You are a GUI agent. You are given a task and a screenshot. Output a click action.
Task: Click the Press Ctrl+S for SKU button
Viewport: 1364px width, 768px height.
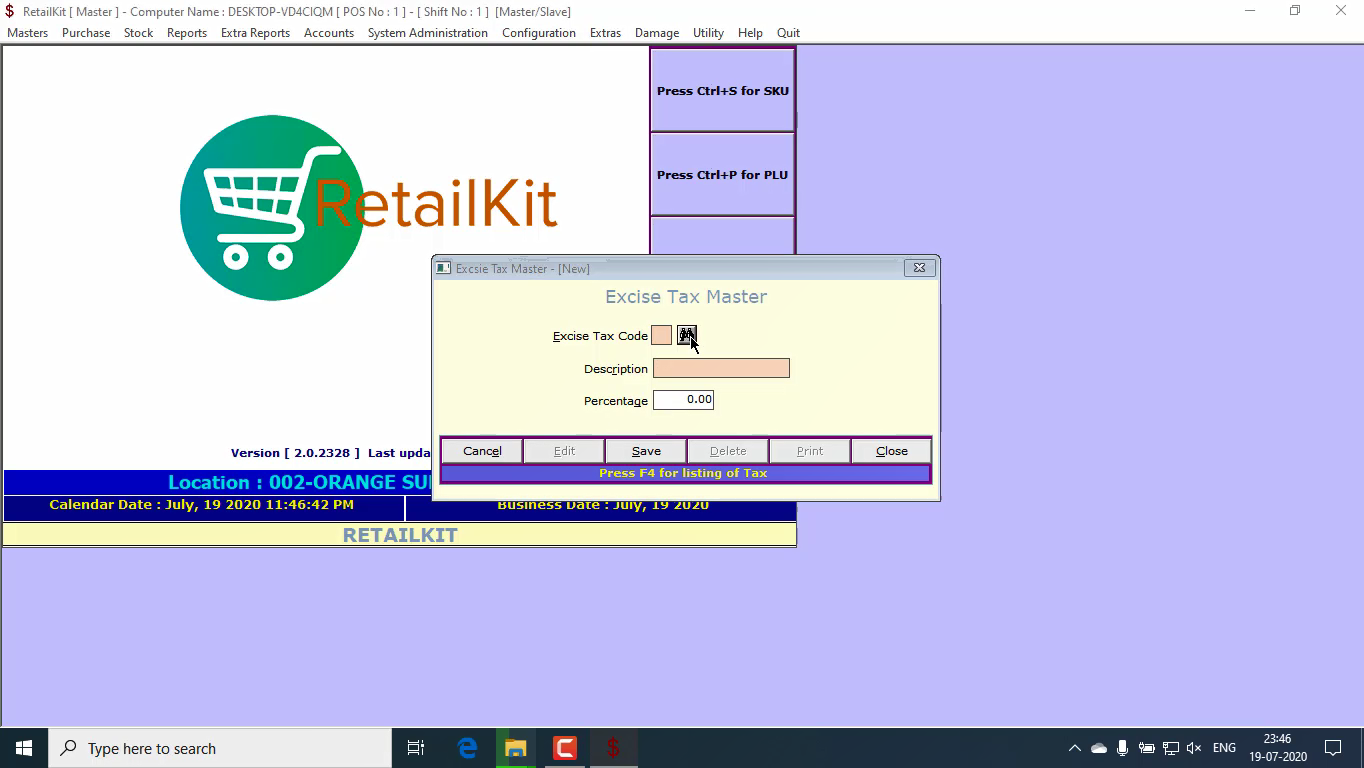722,90
